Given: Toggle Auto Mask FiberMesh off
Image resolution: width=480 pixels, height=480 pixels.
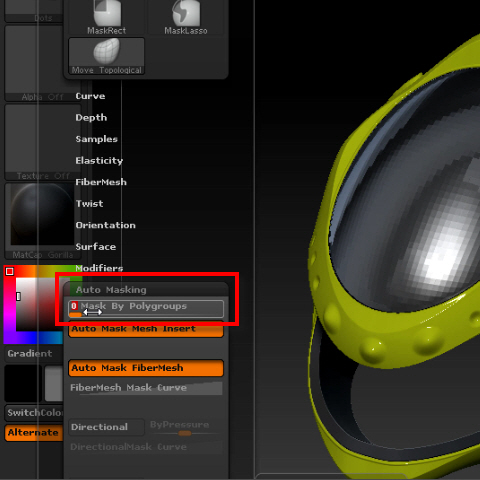Looking at the screenshot, I should [146, 368].
